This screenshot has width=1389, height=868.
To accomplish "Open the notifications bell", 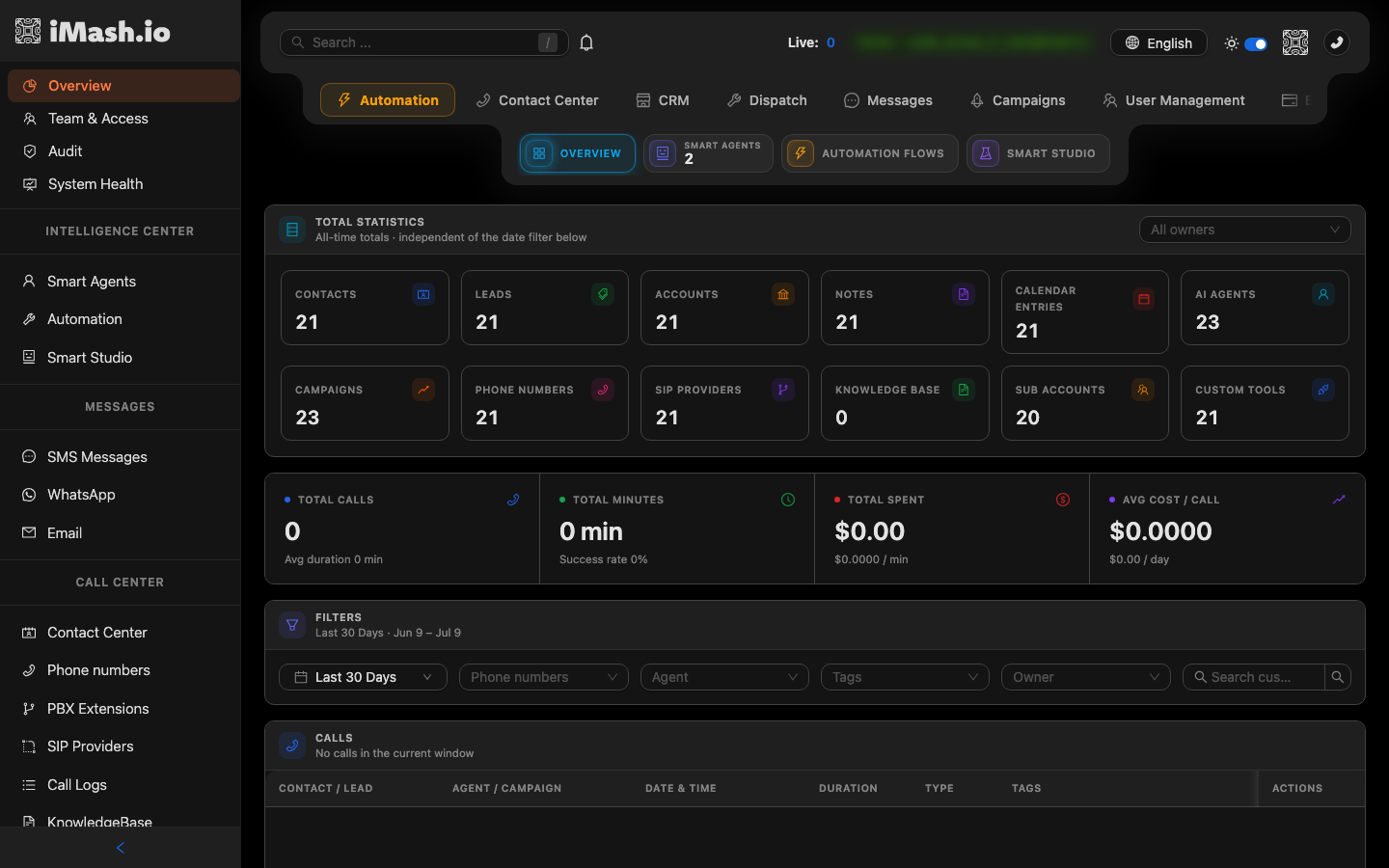I will coord(586,42).
